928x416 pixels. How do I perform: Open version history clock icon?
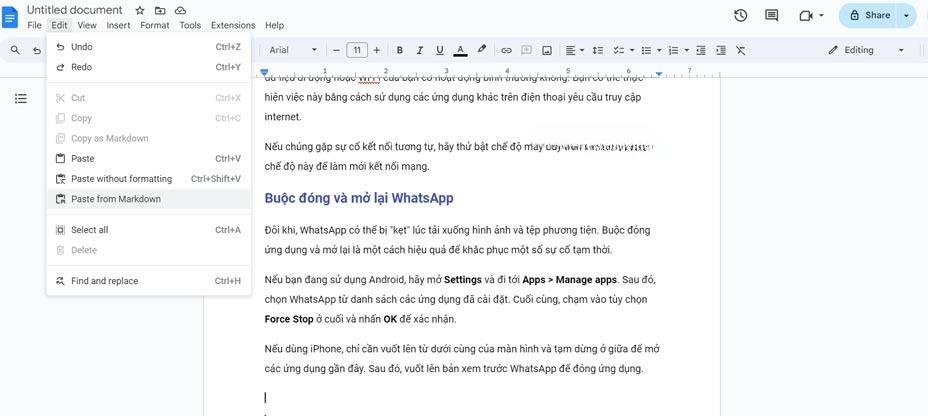tap(740, 16)
